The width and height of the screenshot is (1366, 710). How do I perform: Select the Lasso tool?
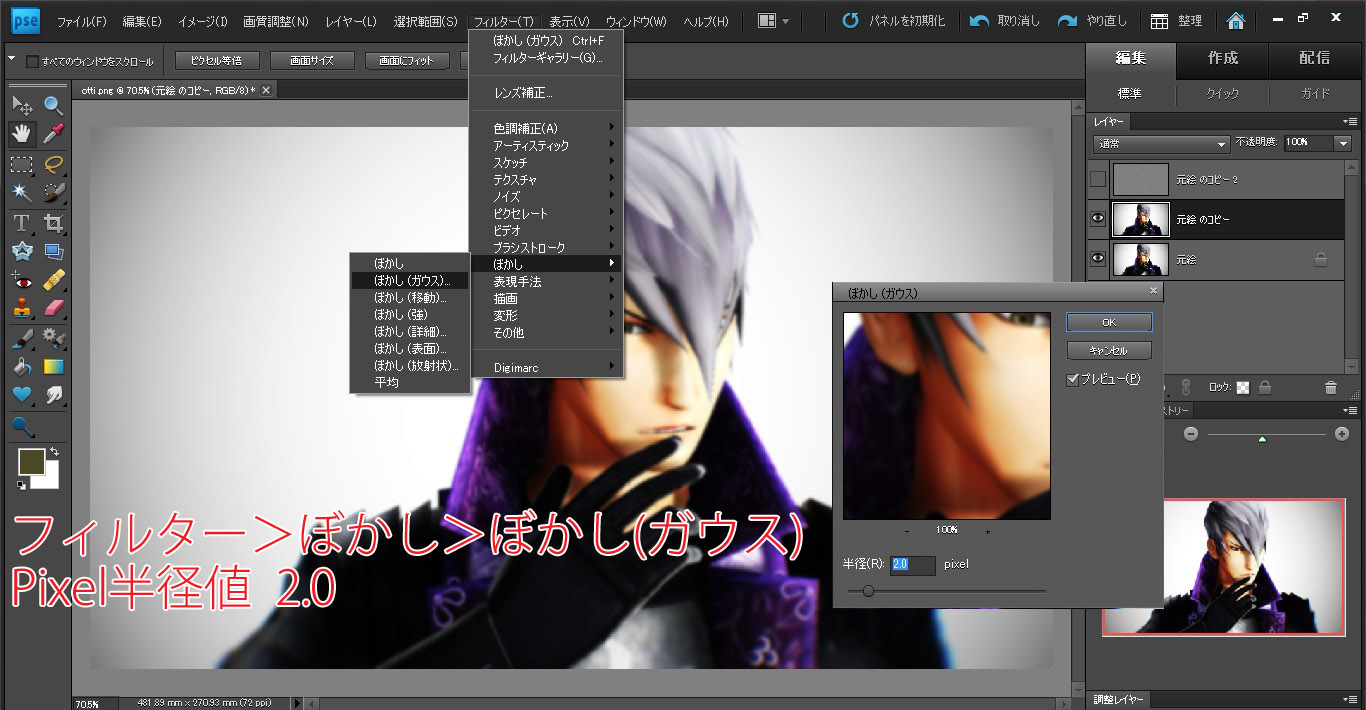[54, 163]
